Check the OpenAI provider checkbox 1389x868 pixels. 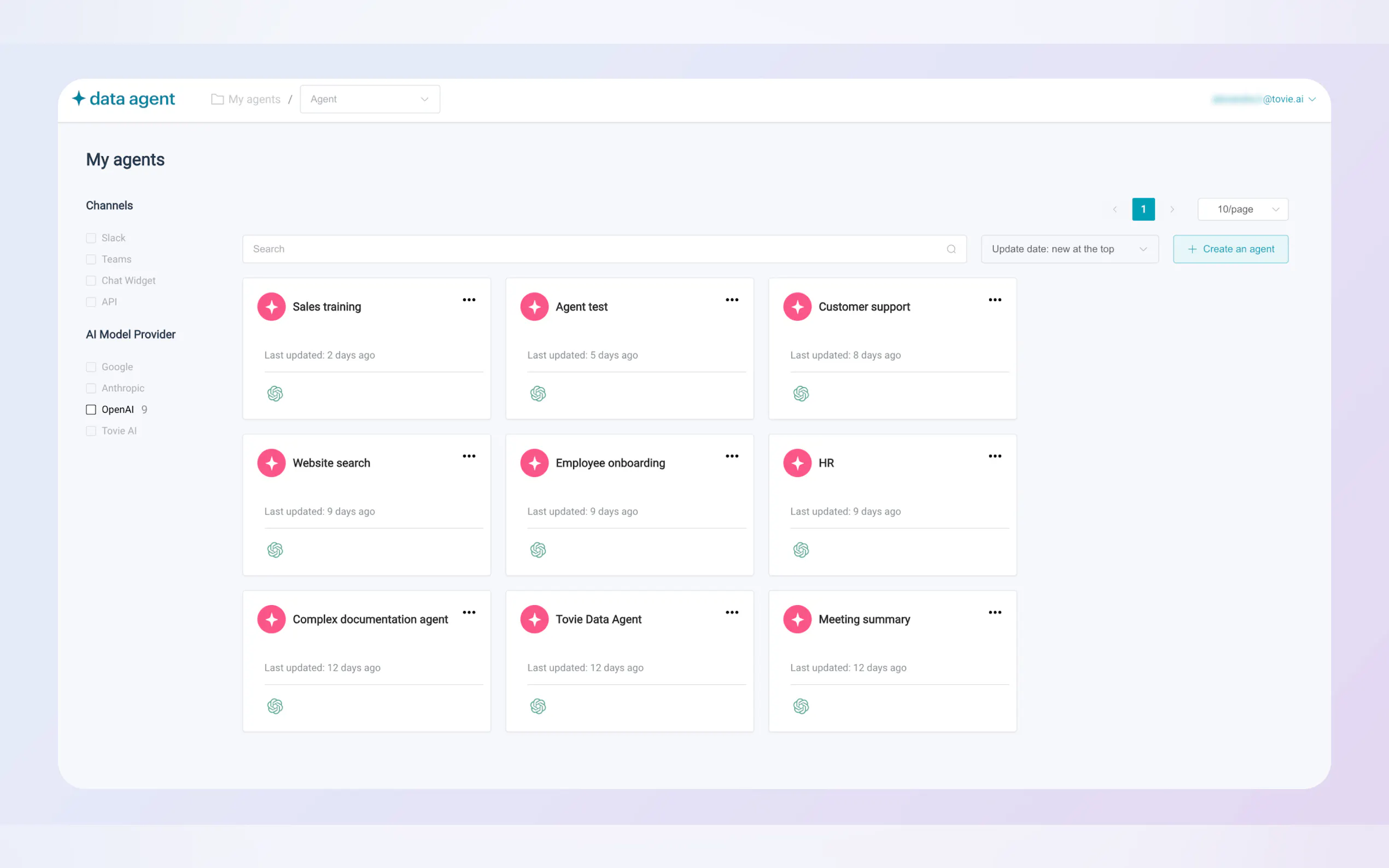(91, 409)
